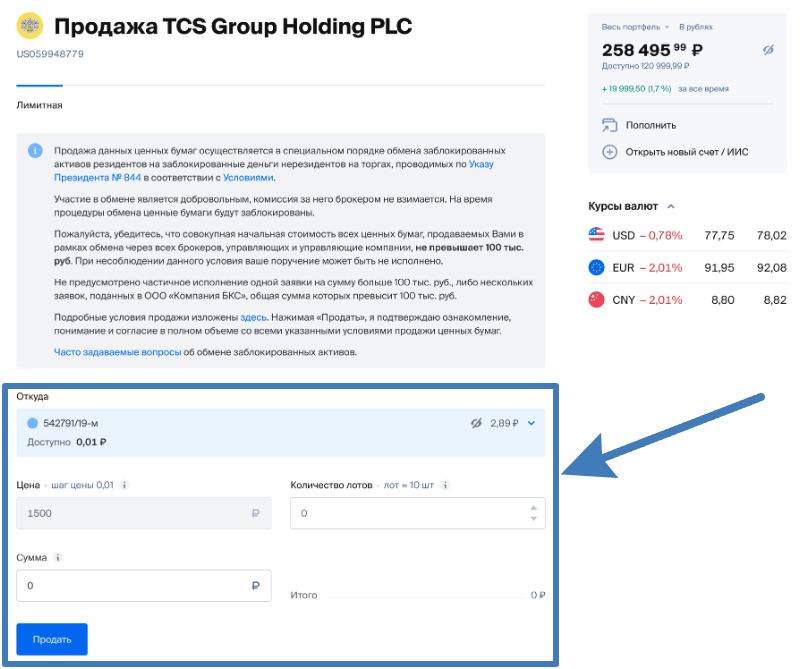Expand the source account selector chevron
The image size is (809, 669).
(x=532, y=423)
